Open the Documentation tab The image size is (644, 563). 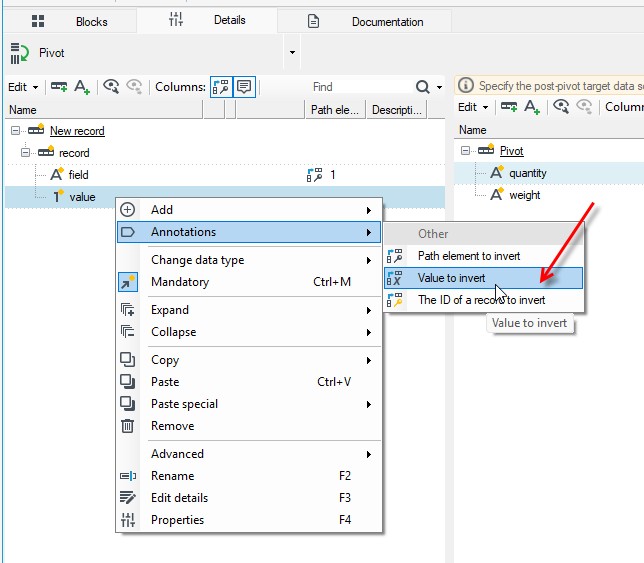pos(365,21)
